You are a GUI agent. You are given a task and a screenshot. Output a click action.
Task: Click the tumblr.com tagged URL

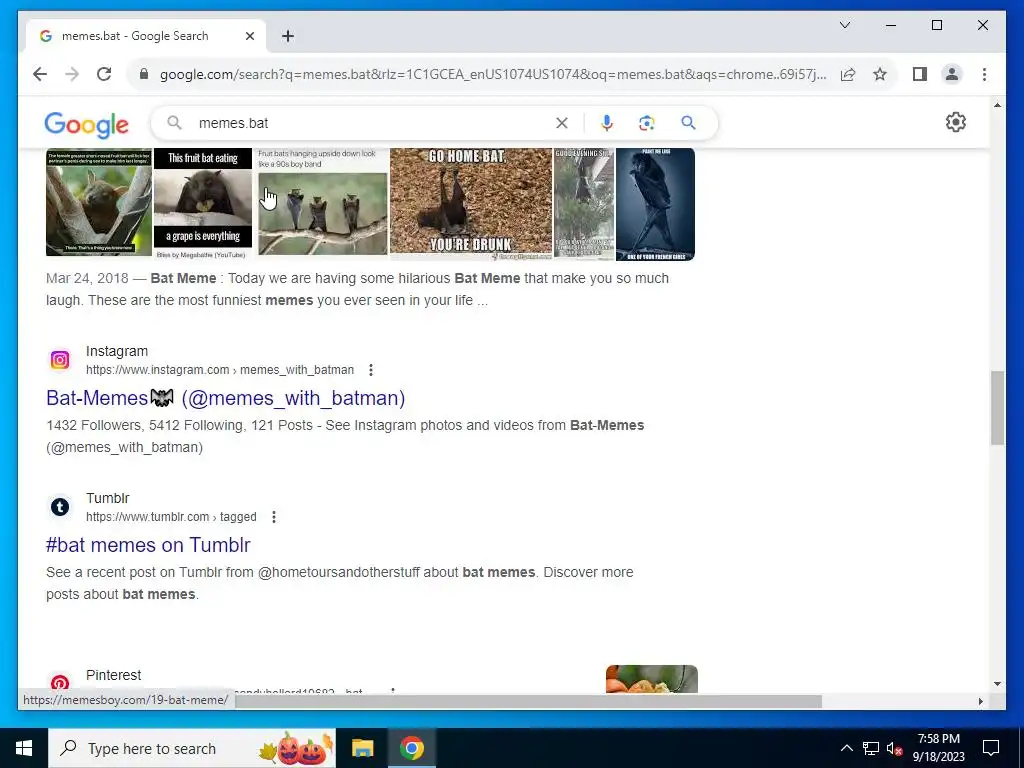[171, 517]
